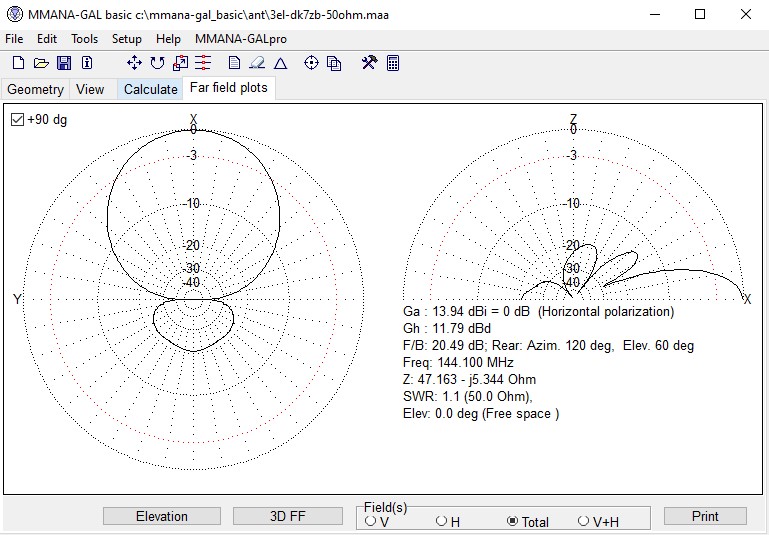
Task: Open the File menu
Action: pos(14,39)
